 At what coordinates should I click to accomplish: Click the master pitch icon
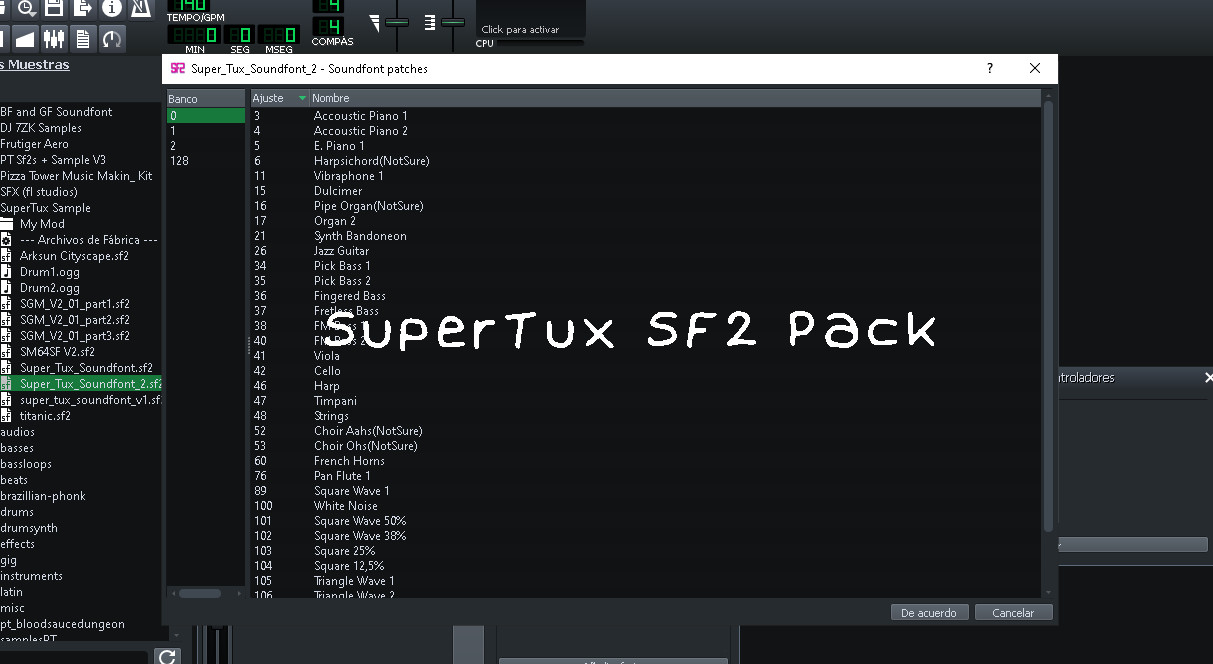(x=430, y=21)
